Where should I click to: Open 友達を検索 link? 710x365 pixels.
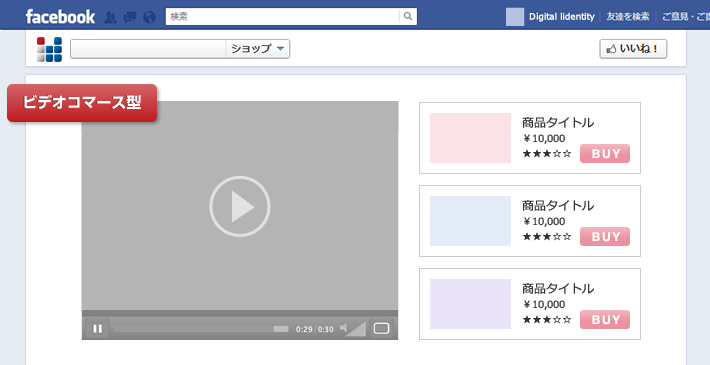coord(628,17)
